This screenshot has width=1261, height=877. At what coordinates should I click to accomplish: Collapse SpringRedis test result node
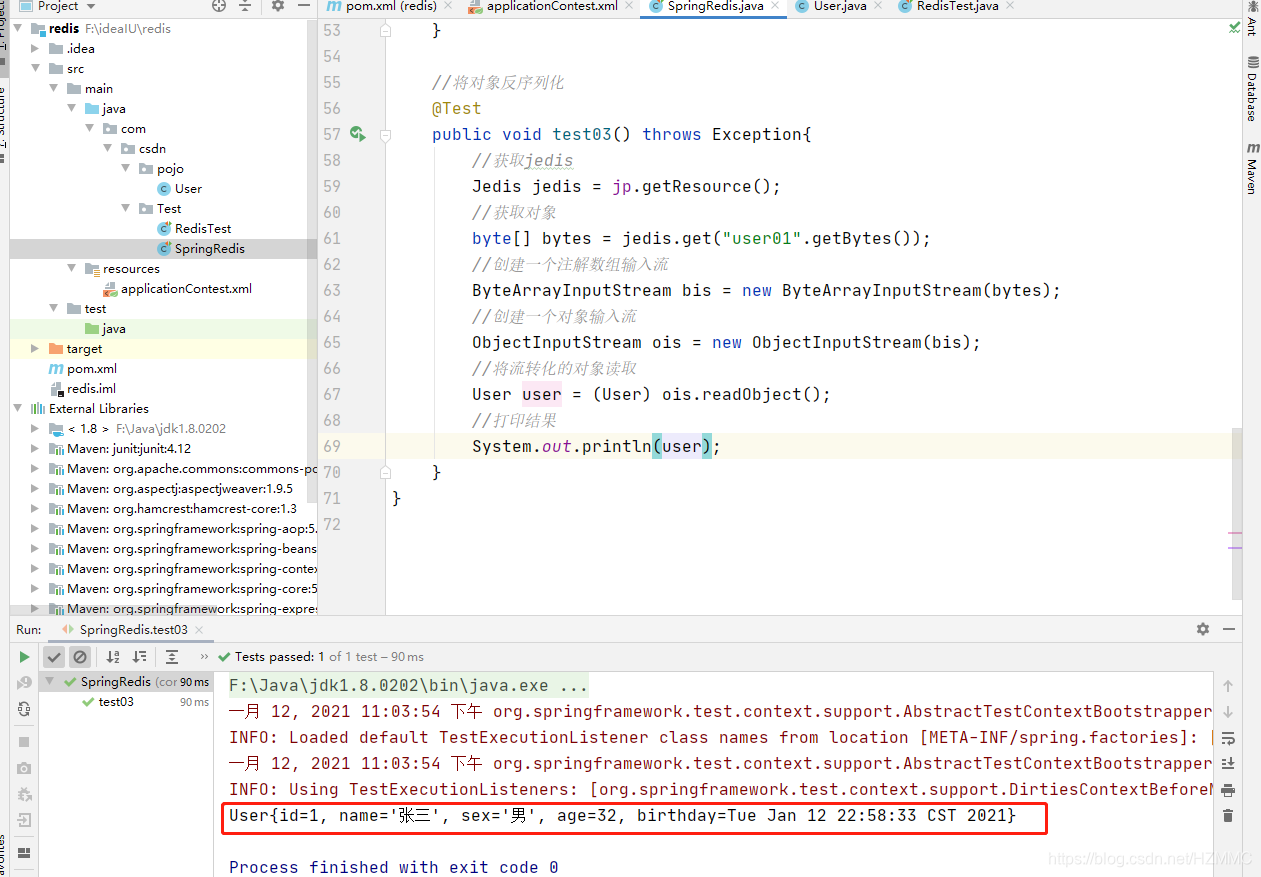point(52,682)
